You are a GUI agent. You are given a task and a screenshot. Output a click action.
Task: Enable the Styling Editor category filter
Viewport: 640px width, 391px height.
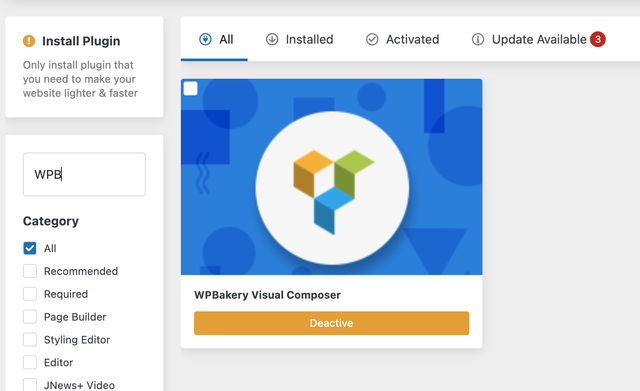pyautogui.click(x=30, y=340)
